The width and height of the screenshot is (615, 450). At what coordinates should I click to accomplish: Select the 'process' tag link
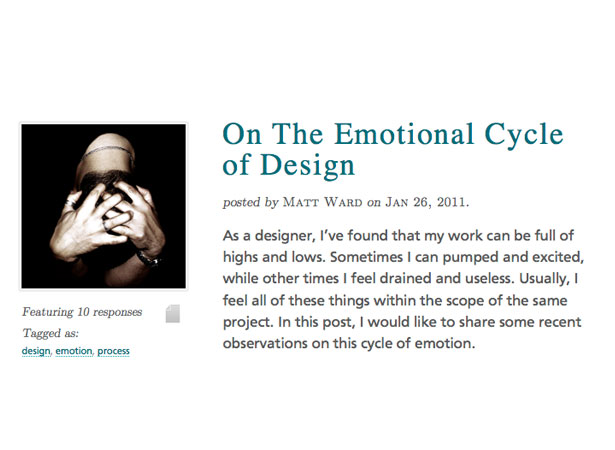coord(113,351)
